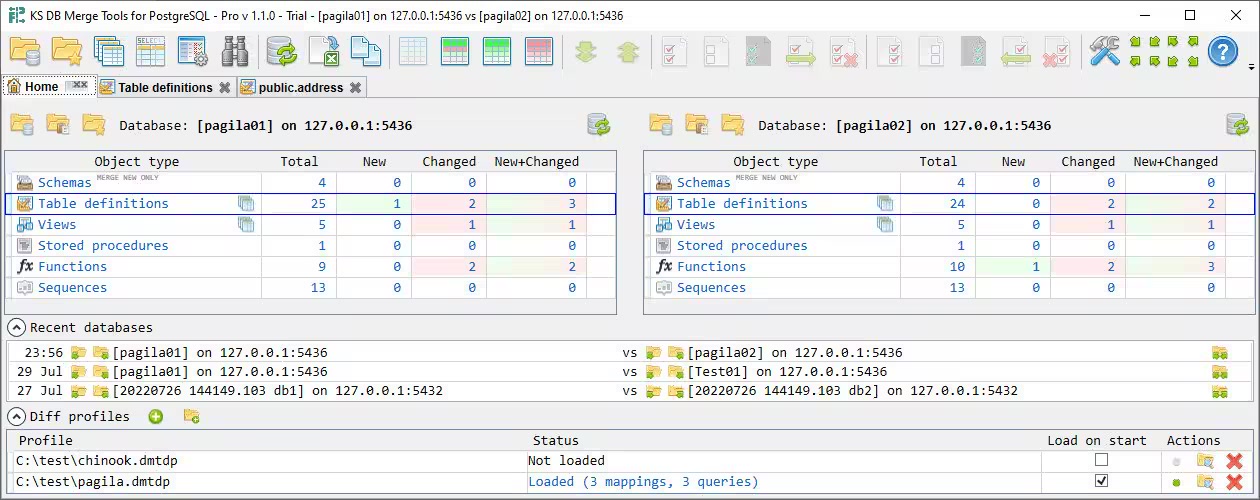Expand the toolbar overflow arrow

pos(1252,67)
